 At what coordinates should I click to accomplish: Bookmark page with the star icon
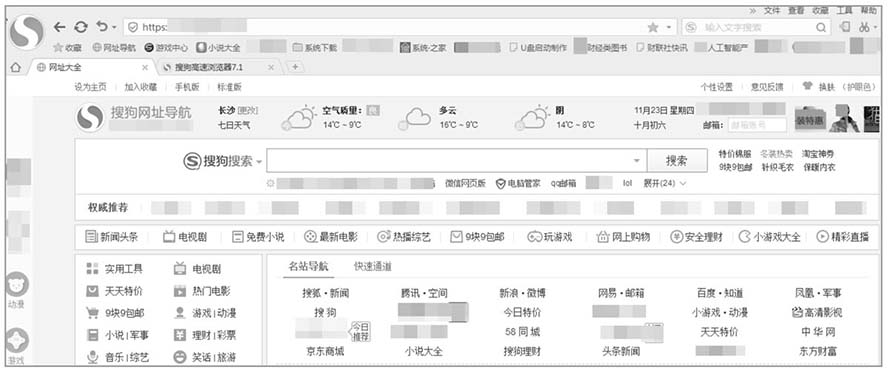[x=653, y=27]
